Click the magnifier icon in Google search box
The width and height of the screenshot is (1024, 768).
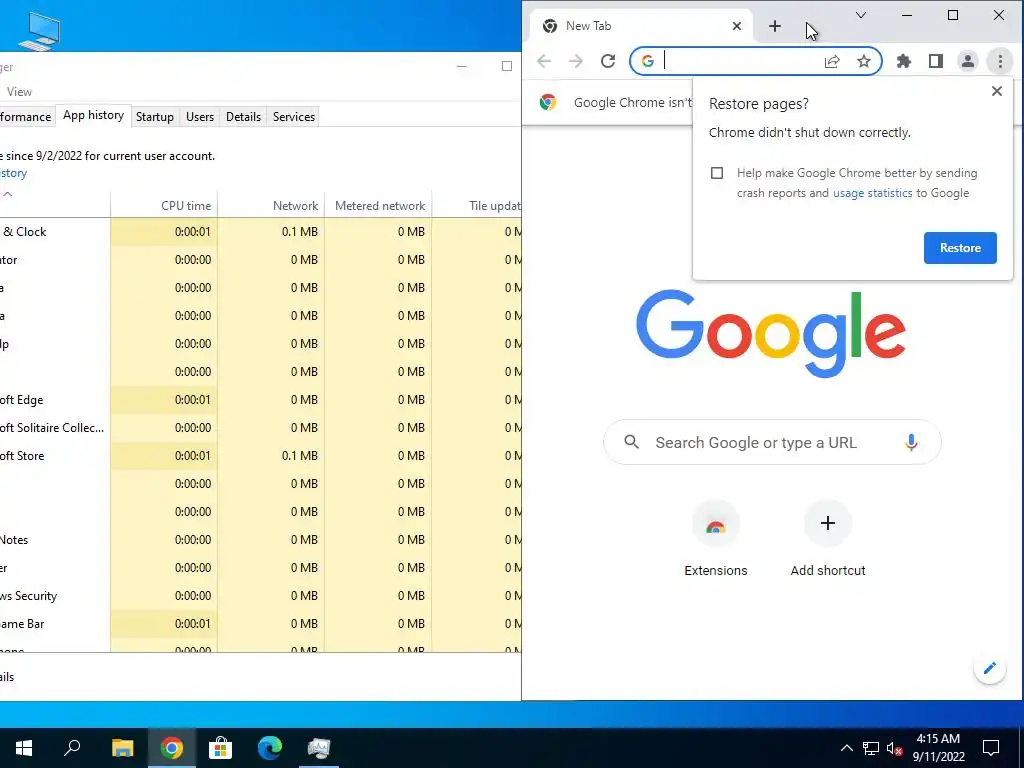point(632,442)
